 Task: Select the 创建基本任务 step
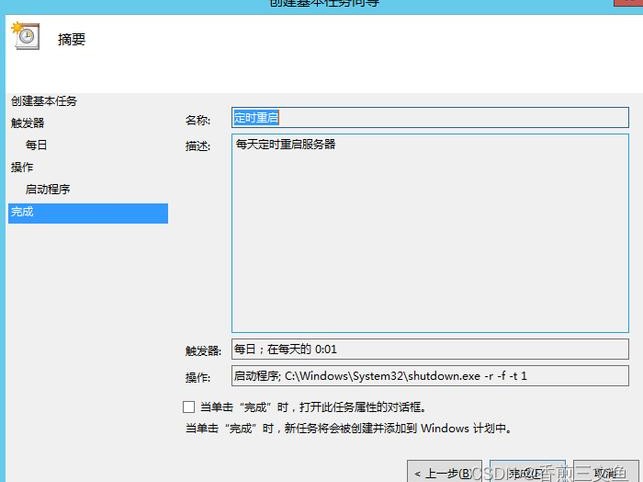(44, 101)
